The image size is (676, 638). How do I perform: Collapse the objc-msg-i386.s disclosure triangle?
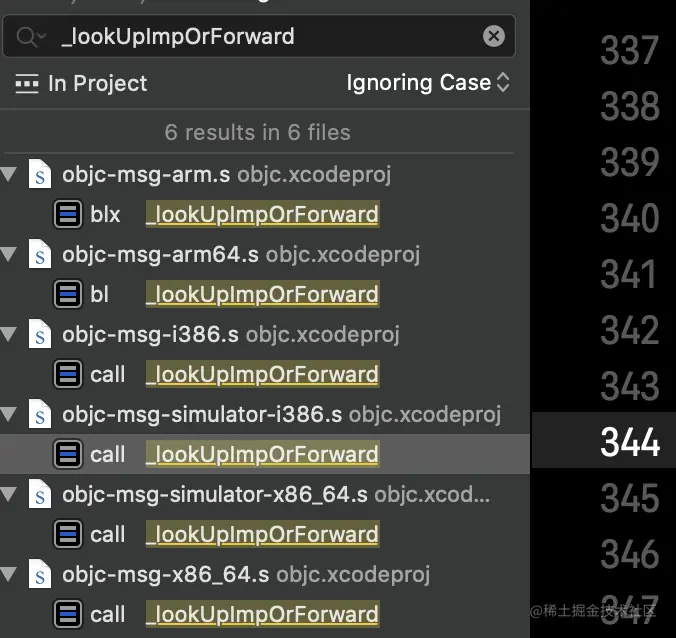click(x=10, y=335)
